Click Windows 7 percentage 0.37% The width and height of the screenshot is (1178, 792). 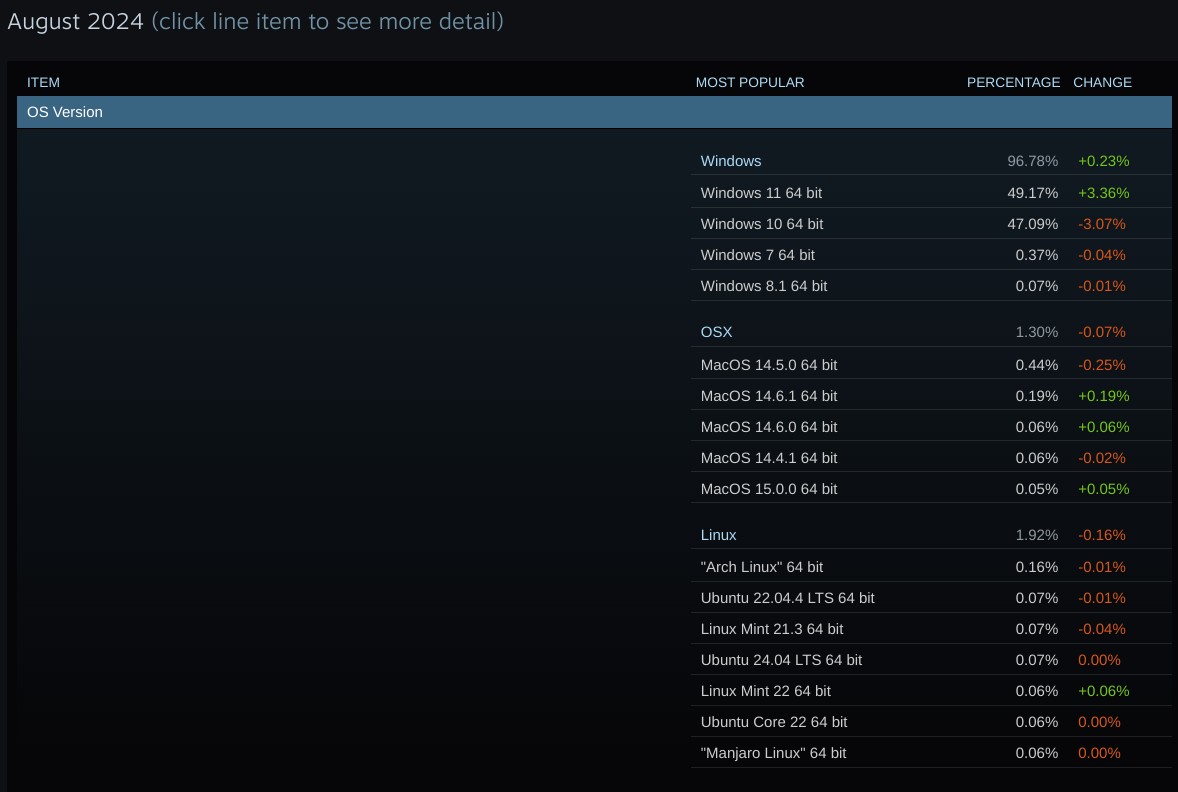point(1037,255)
